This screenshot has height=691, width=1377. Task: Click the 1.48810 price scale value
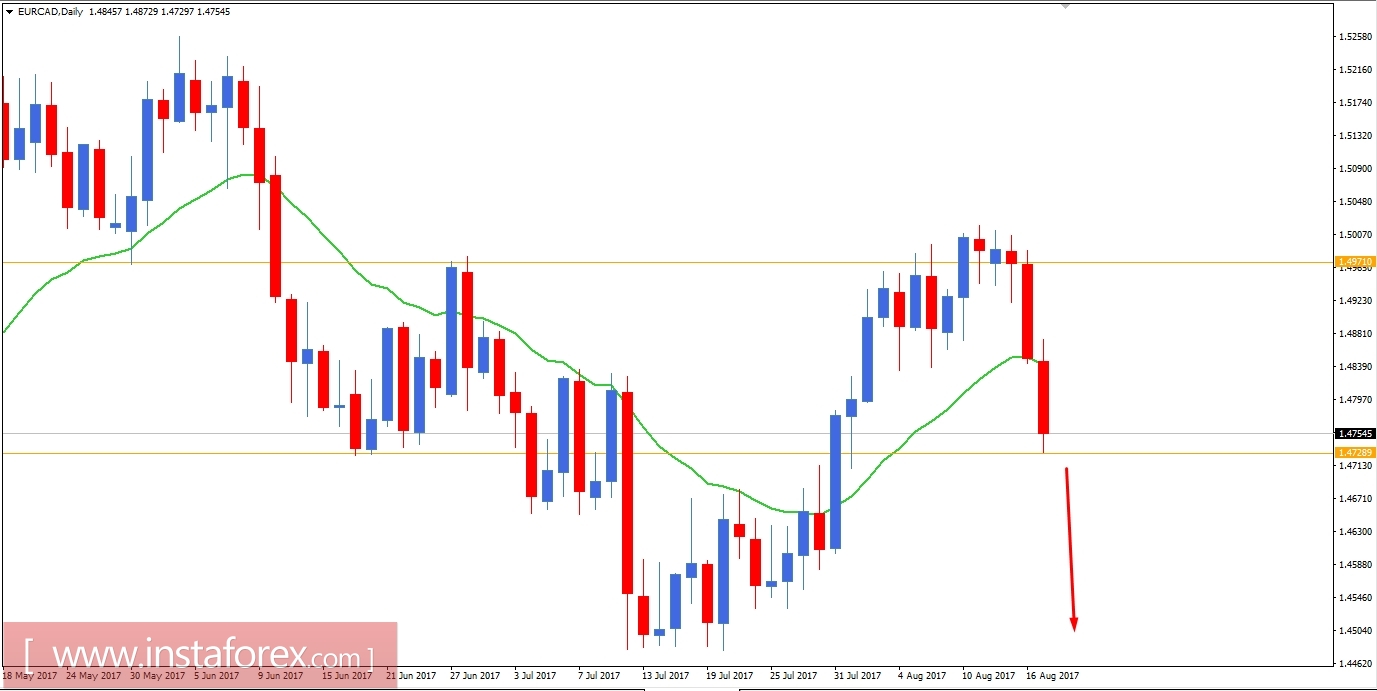pos(1356,332)
